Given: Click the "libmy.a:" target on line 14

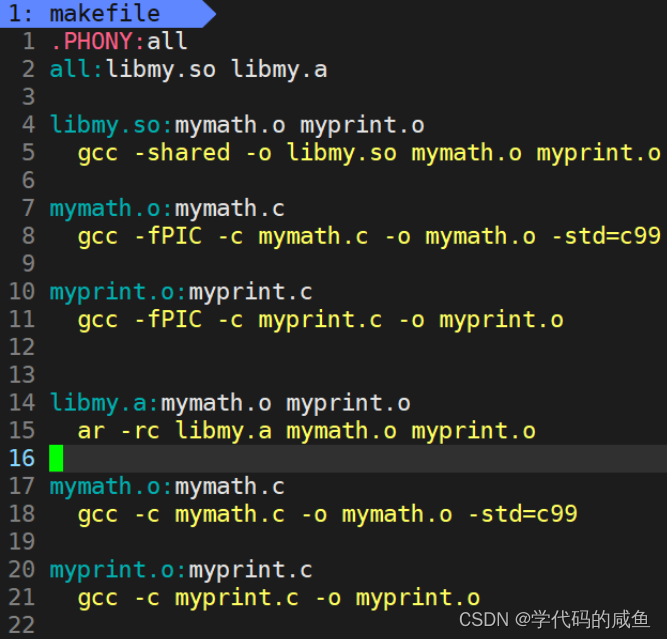Looking at the screenshot, I should (104, 403).
